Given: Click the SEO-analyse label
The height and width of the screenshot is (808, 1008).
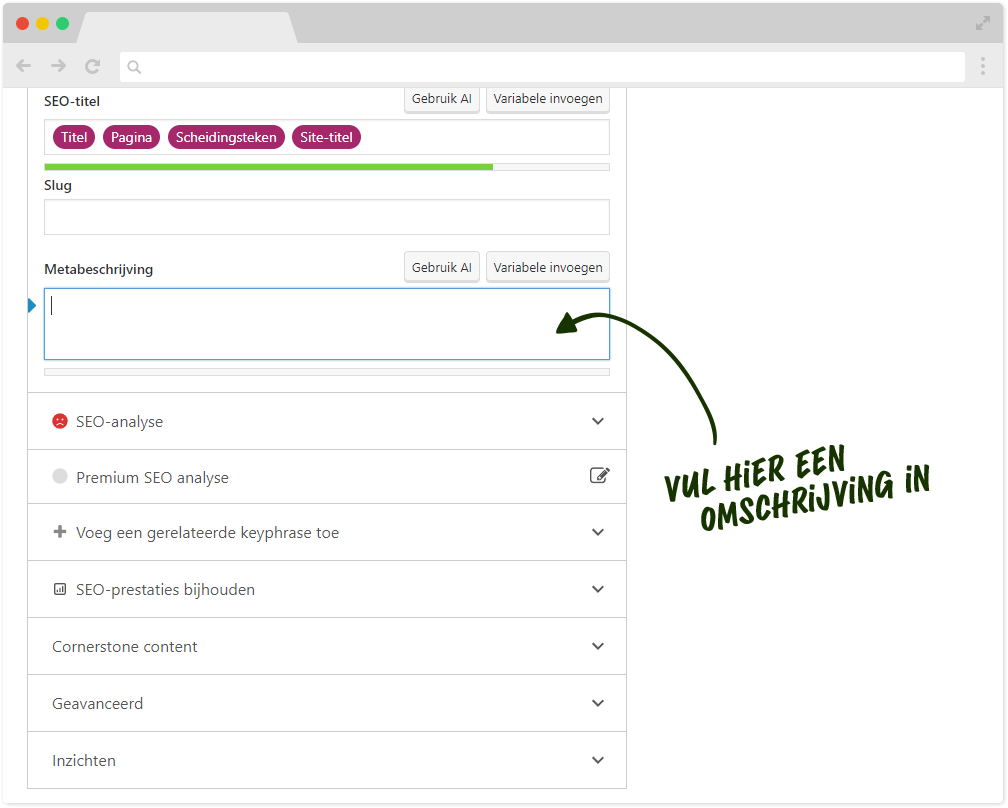Looking at the screenshot, I should (120, 422).
